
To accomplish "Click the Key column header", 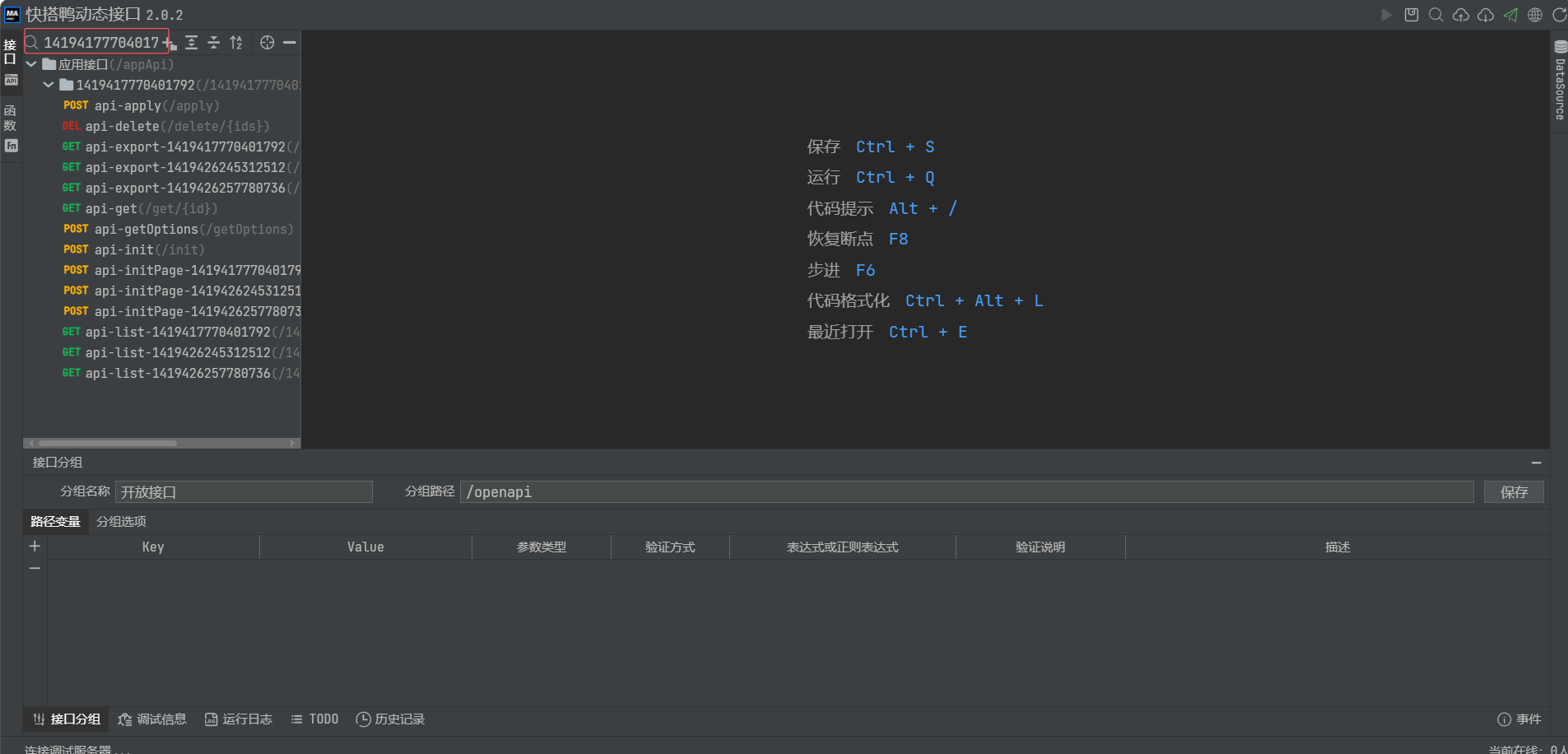I will (153, 547).
